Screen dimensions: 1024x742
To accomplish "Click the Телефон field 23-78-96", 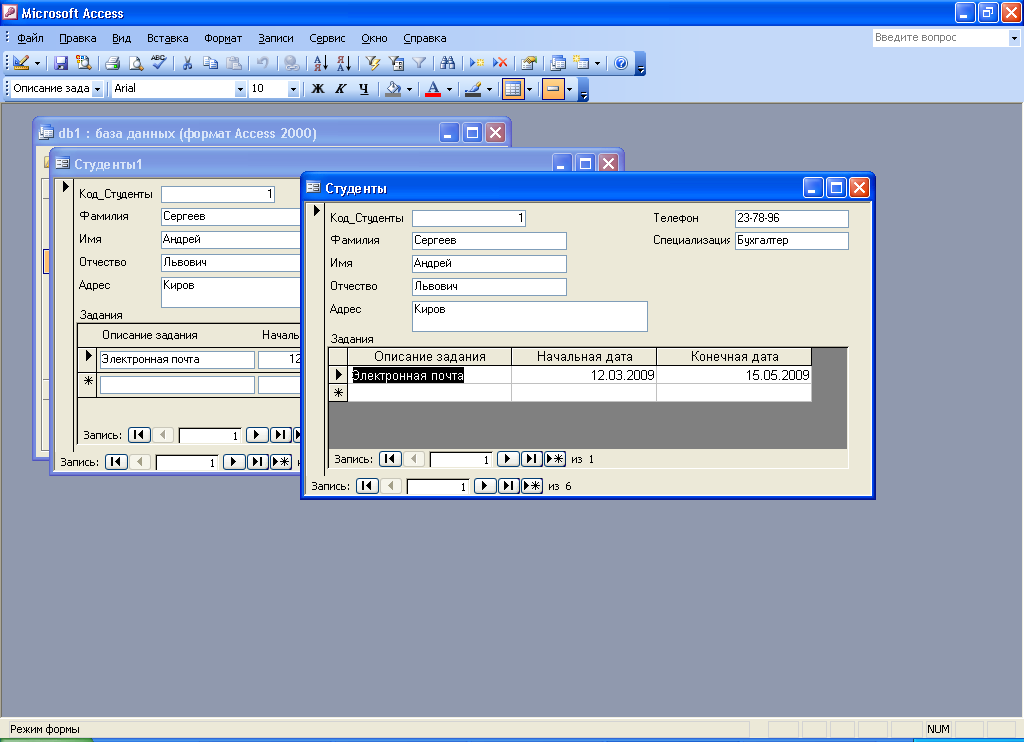I will click(792, 218).
